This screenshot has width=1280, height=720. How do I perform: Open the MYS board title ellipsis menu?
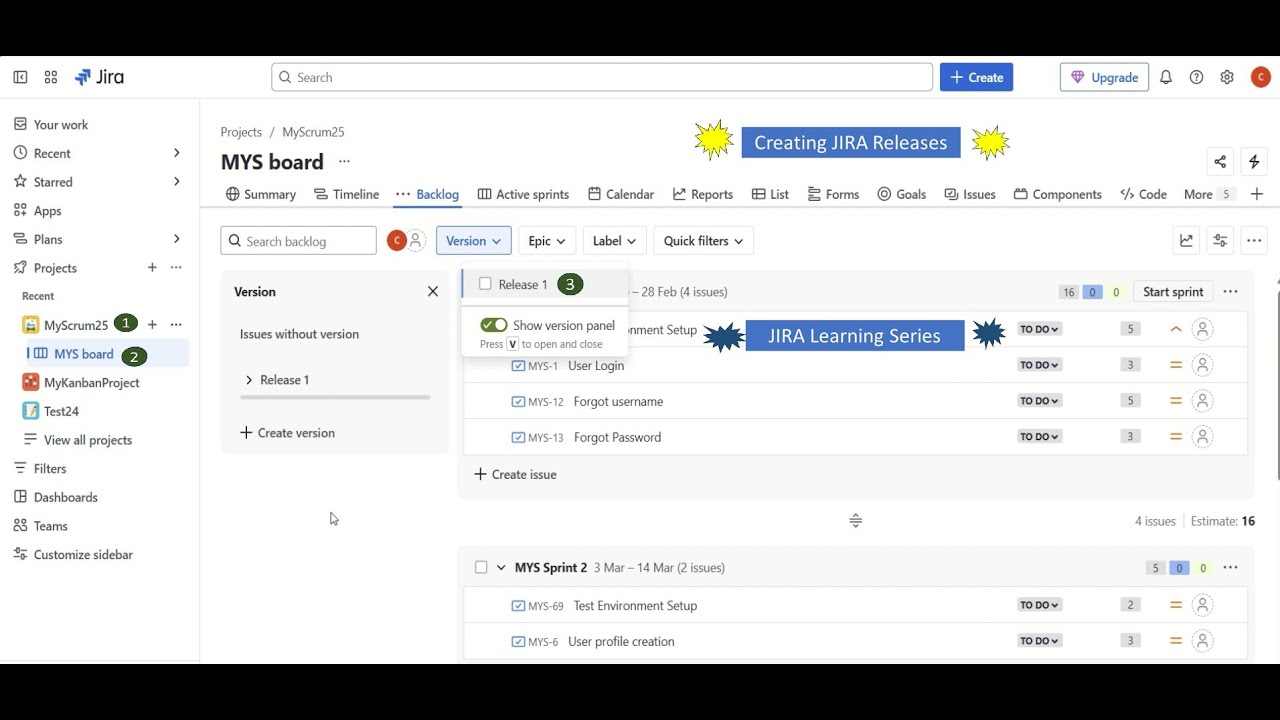(x=344, y=161)
